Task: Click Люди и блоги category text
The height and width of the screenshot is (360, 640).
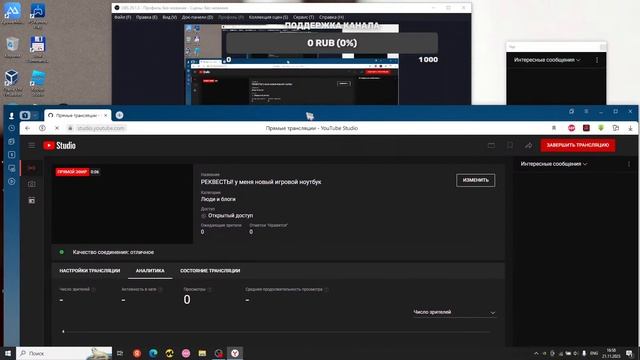Action: point(218,199)
